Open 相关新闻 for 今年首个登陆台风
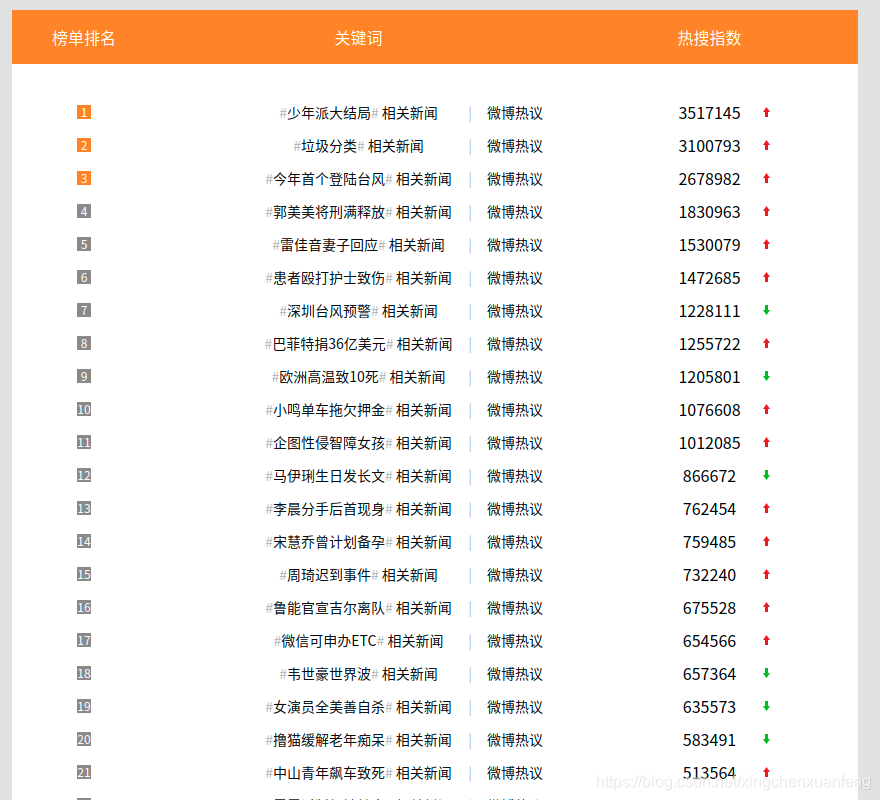This screenshot has width=880, height=800. click(x=423, y=180)
